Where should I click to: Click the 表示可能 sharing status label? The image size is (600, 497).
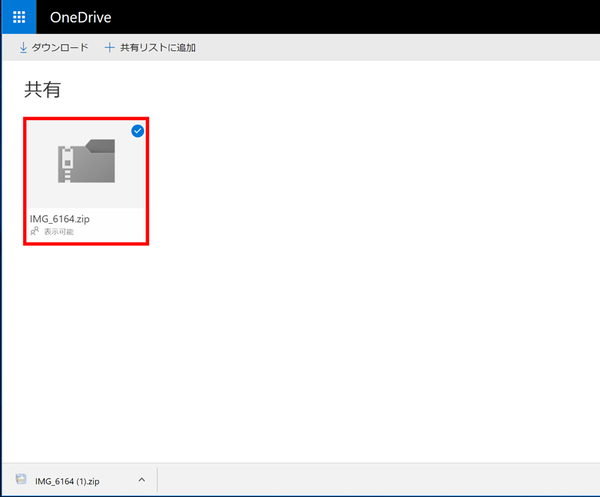pyautogui.click(x=59, y=231)
